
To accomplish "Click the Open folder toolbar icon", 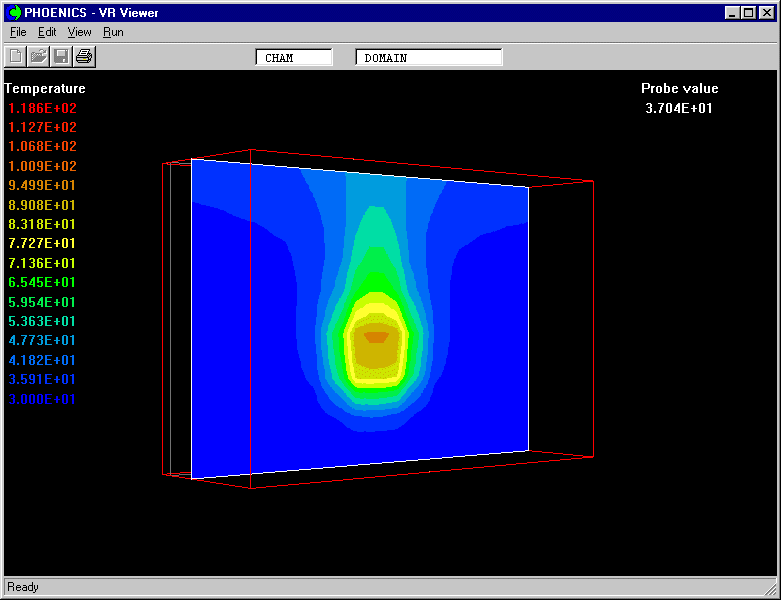I will pyautogui.click(x=39, y=57).
